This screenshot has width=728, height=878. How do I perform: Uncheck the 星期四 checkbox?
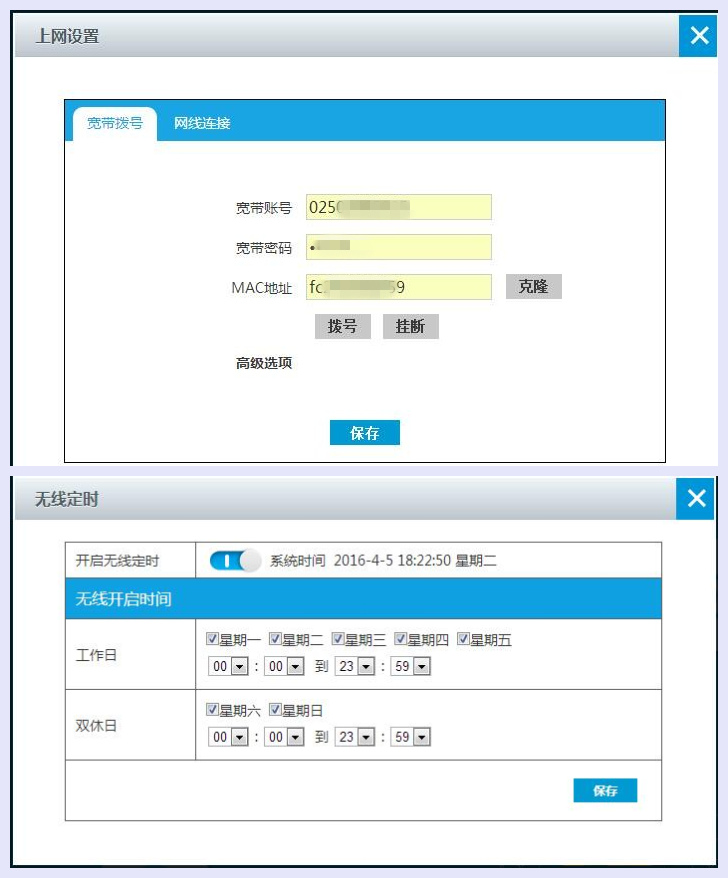click(x=400, y=639)
